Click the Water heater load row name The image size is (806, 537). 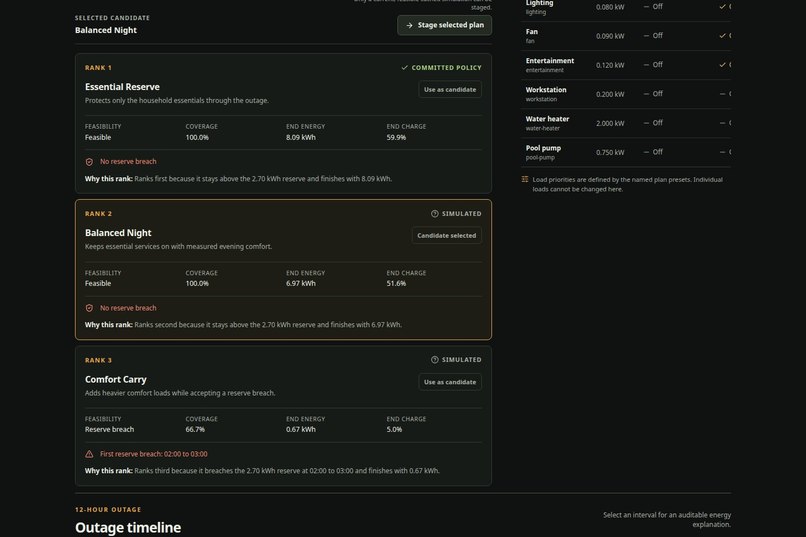click(547, 119)
